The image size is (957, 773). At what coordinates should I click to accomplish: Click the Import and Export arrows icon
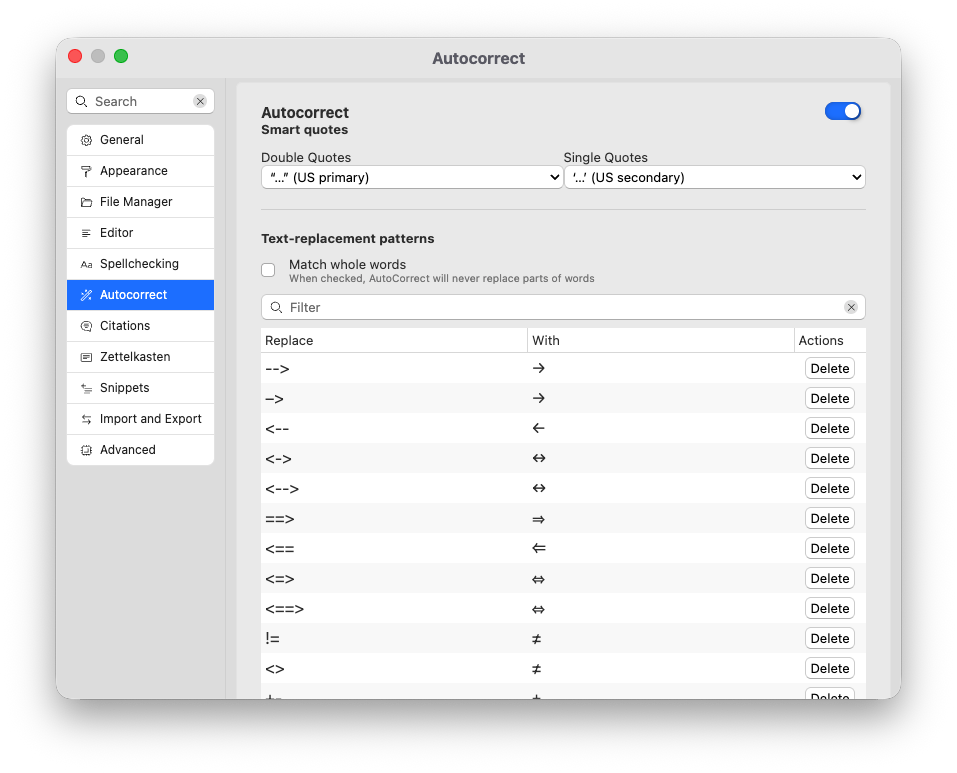[86, 420]
